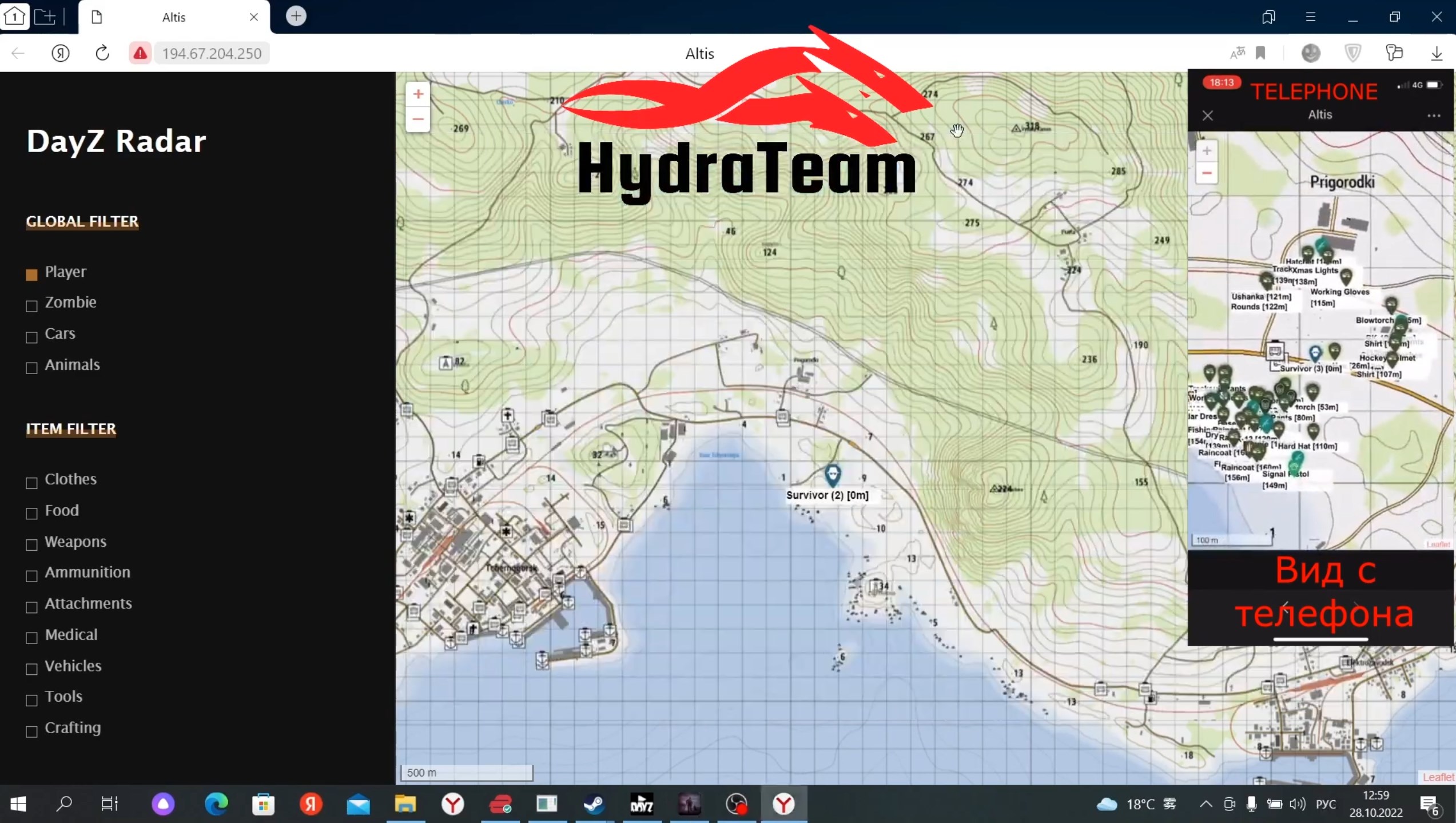Click the DayZ Radar title
Viewport: 1456px width, 823px height.
click(x=116, y=141)
